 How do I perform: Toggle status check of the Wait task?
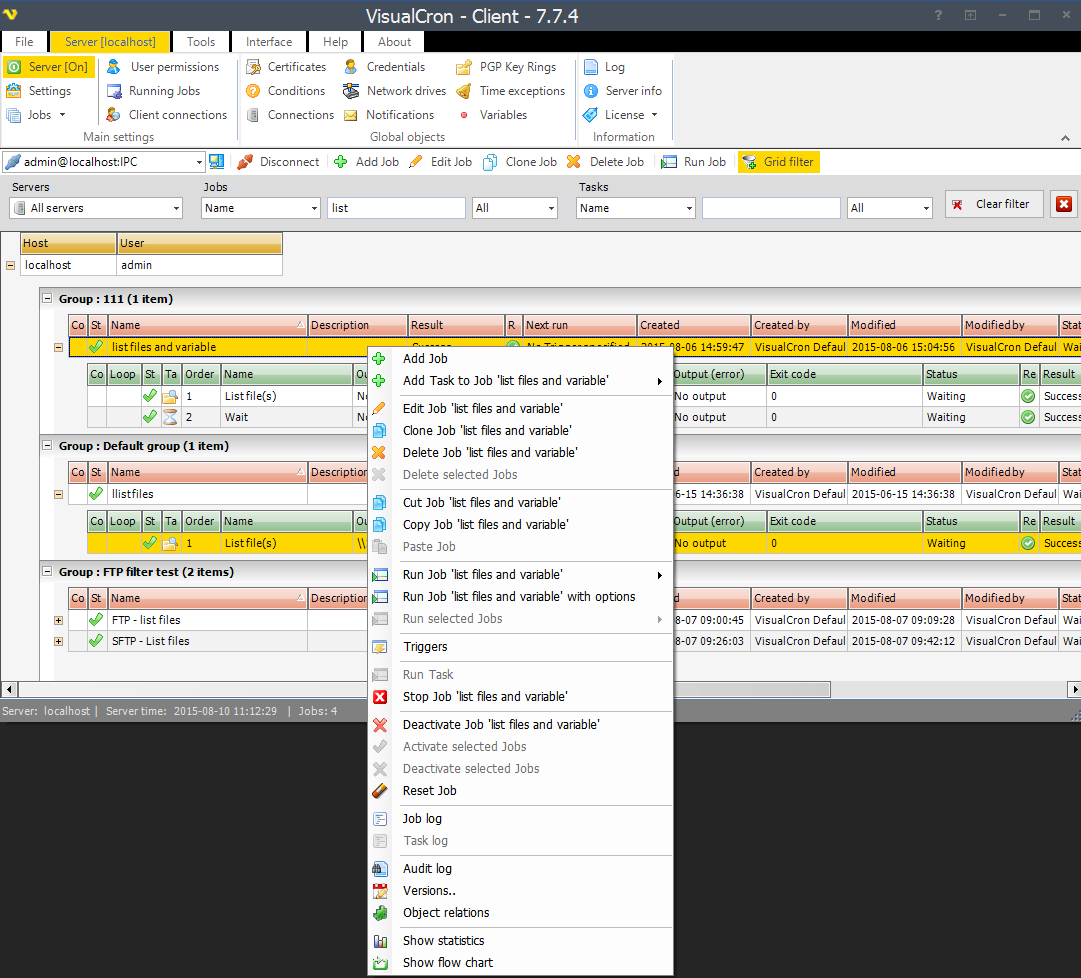[x=150, y=417]
